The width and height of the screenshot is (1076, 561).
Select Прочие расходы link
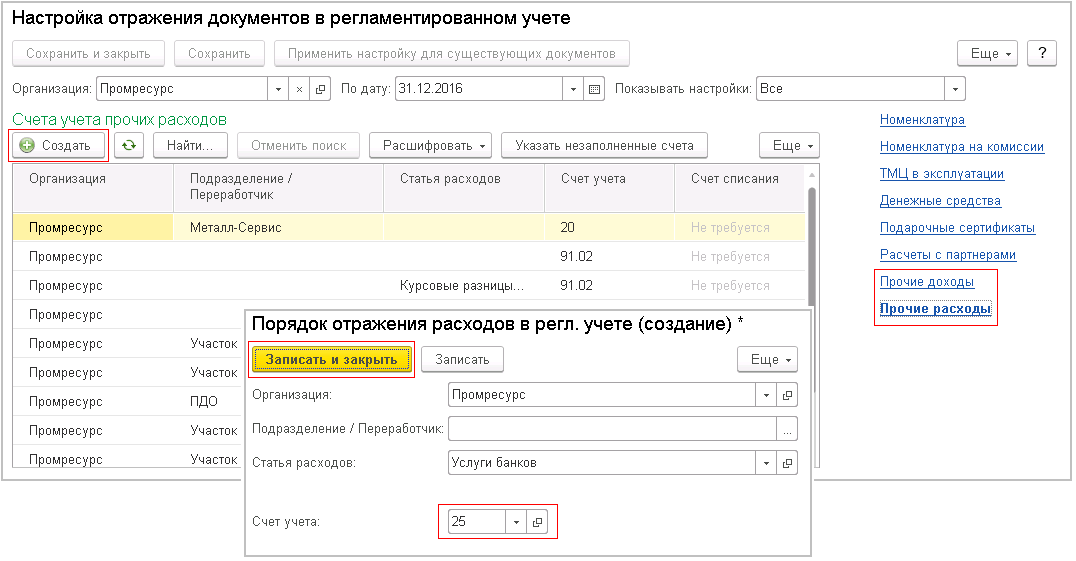coord(935,309)
